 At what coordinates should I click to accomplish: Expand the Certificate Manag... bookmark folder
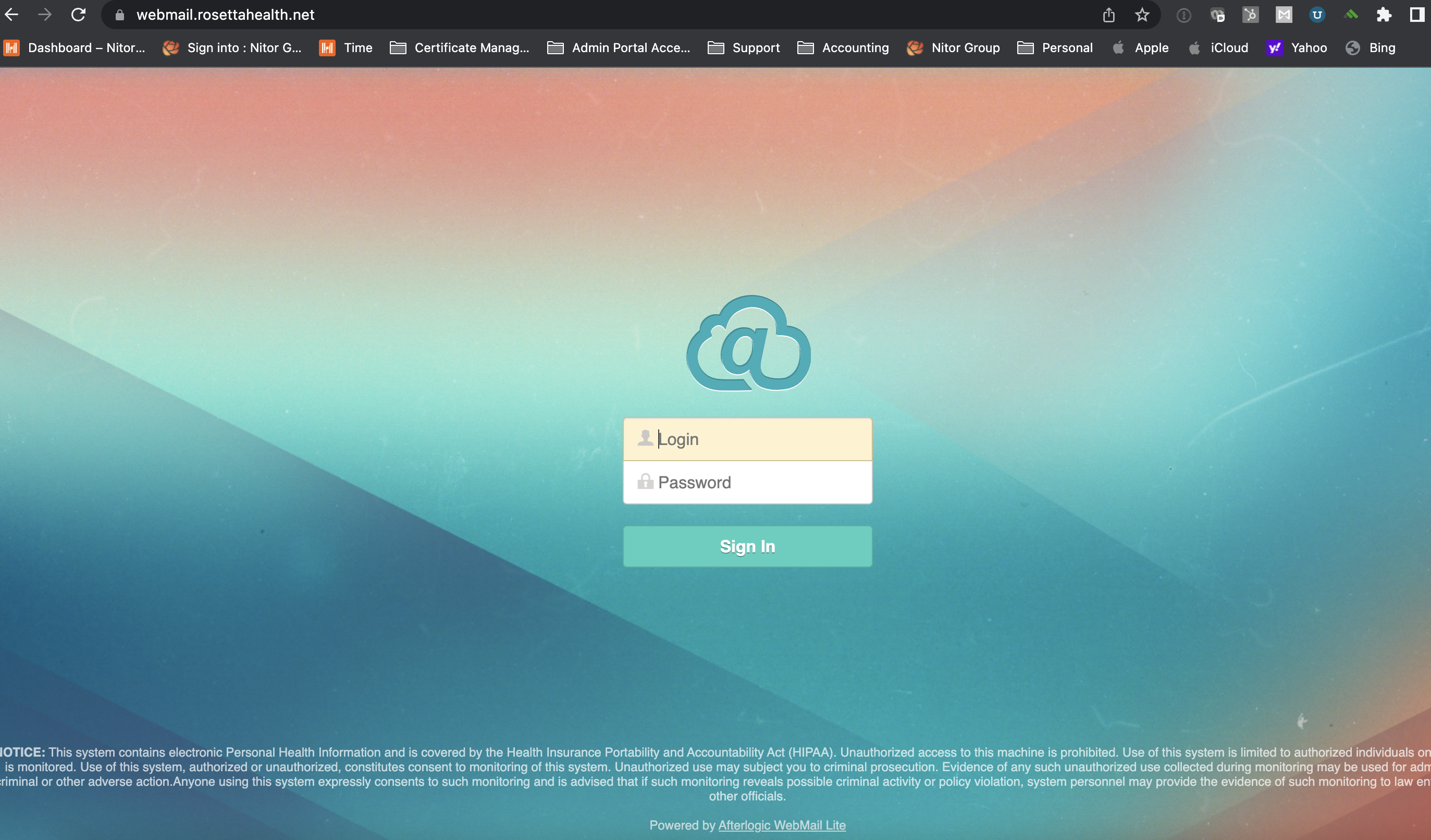pyautogui.click(x=460, y=48)
